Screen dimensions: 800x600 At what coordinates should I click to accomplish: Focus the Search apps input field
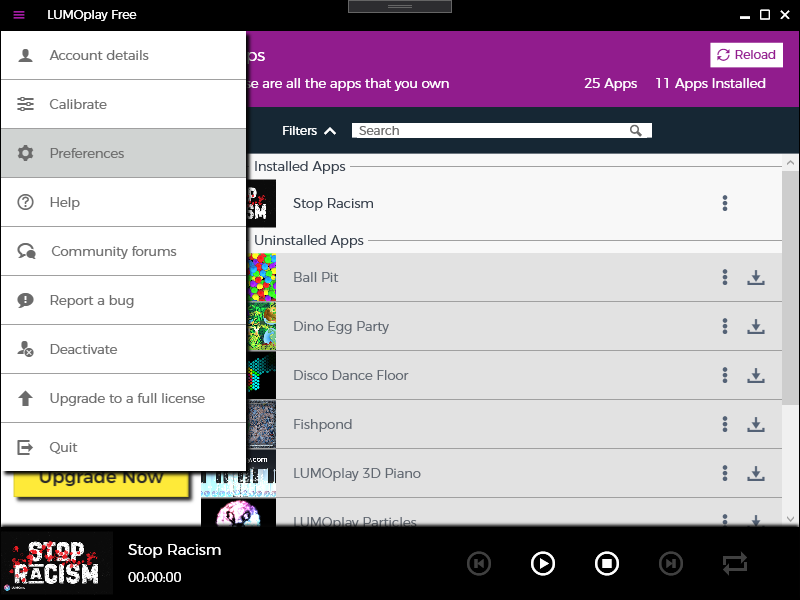501,131
